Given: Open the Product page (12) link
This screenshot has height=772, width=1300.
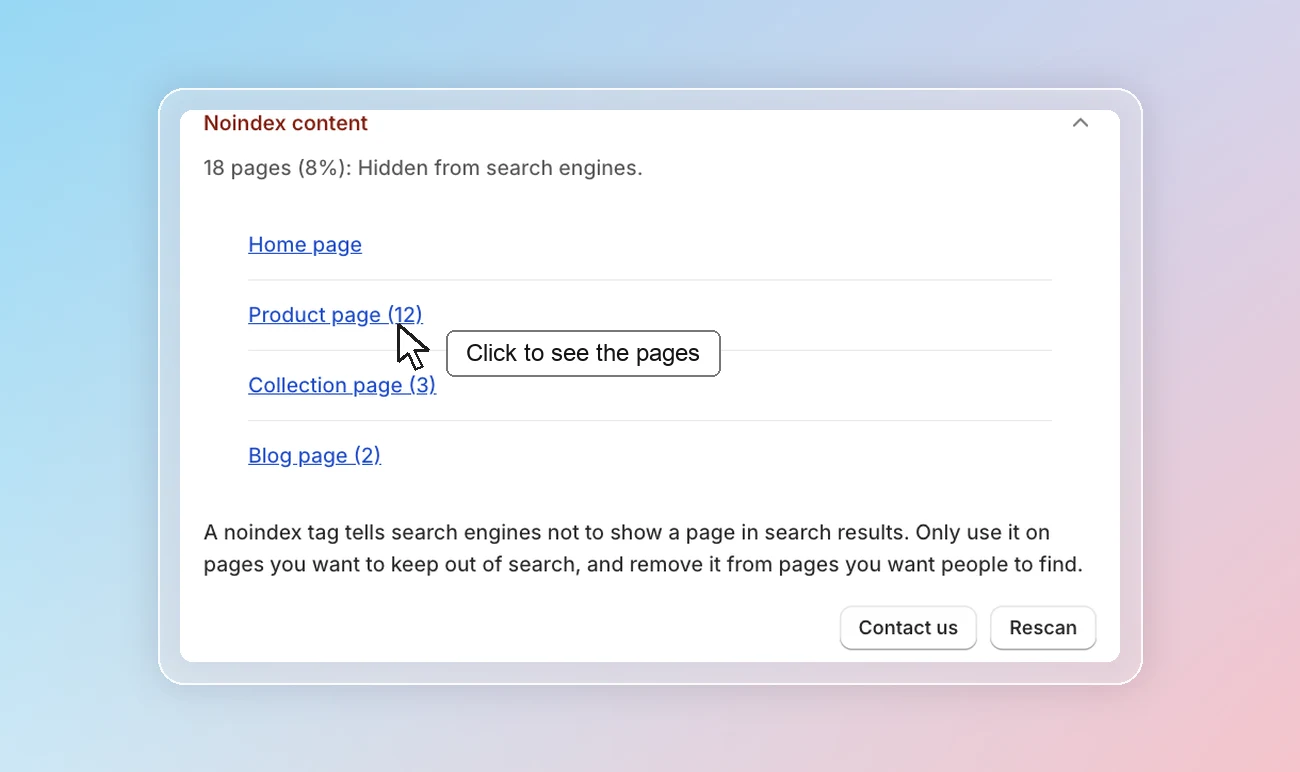Looking at the screenshot, I should (x=335, y=315).
